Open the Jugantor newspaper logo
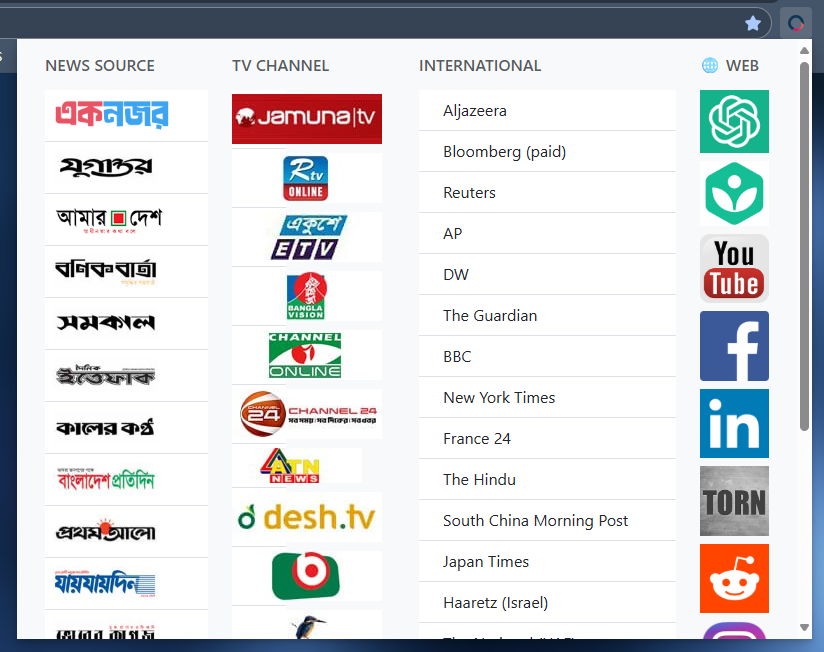 (106, 167)
